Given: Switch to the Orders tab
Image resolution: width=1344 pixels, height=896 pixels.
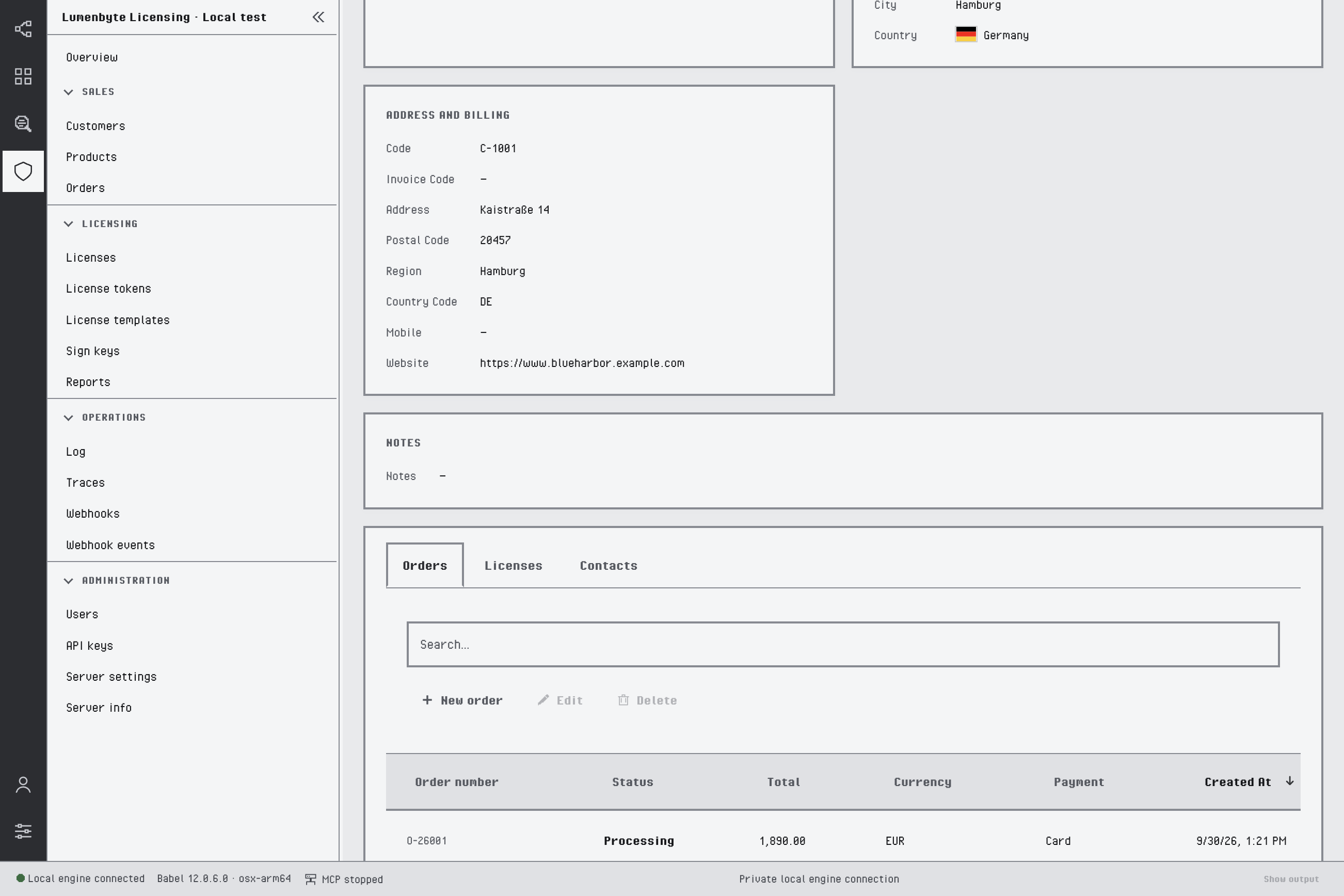Looking at the screenshot, I should pos(425,565).
